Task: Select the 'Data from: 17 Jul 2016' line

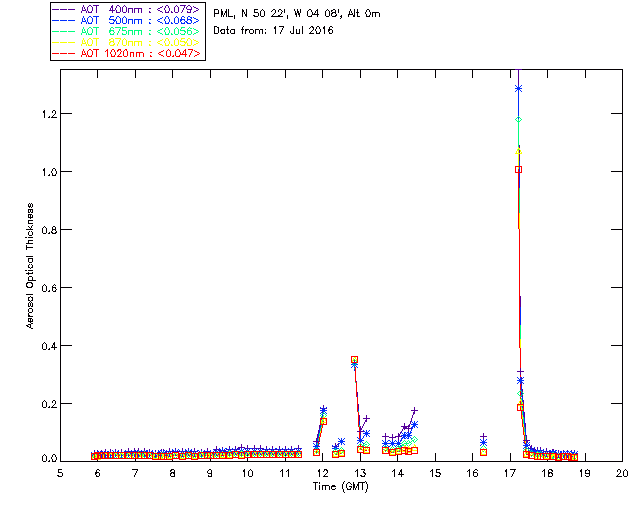Action: (273, 30)
